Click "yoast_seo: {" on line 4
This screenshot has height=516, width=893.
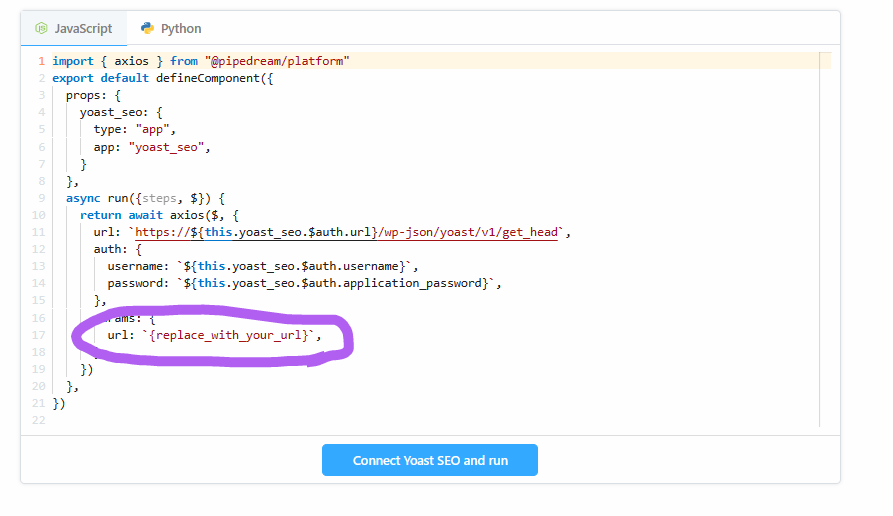point(121,112)
